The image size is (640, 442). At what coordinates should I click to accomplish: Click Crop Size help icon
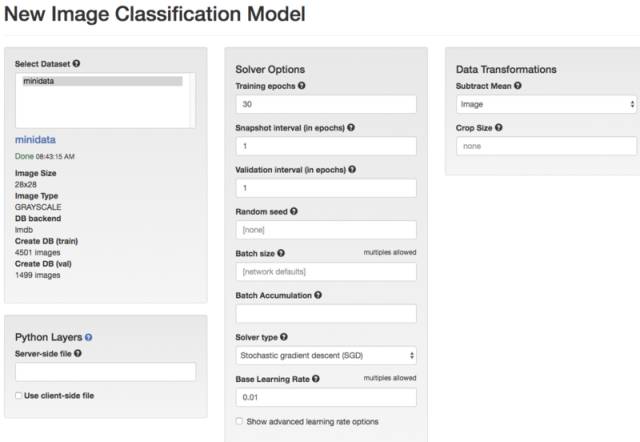[x=499, y=128]
